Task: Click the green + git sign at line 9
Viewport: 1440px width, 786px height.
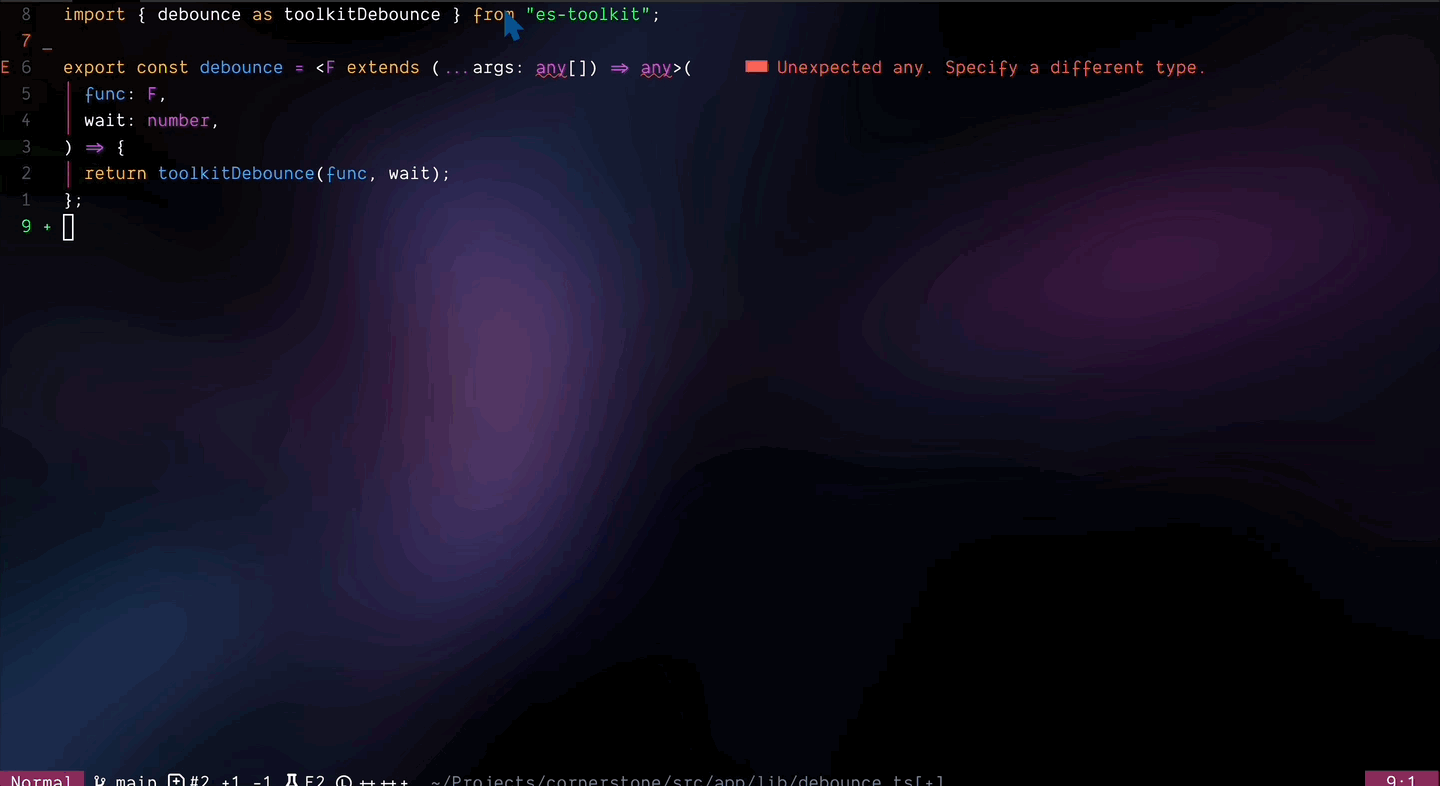Action: pyautogui.click(x=46, y=227)
